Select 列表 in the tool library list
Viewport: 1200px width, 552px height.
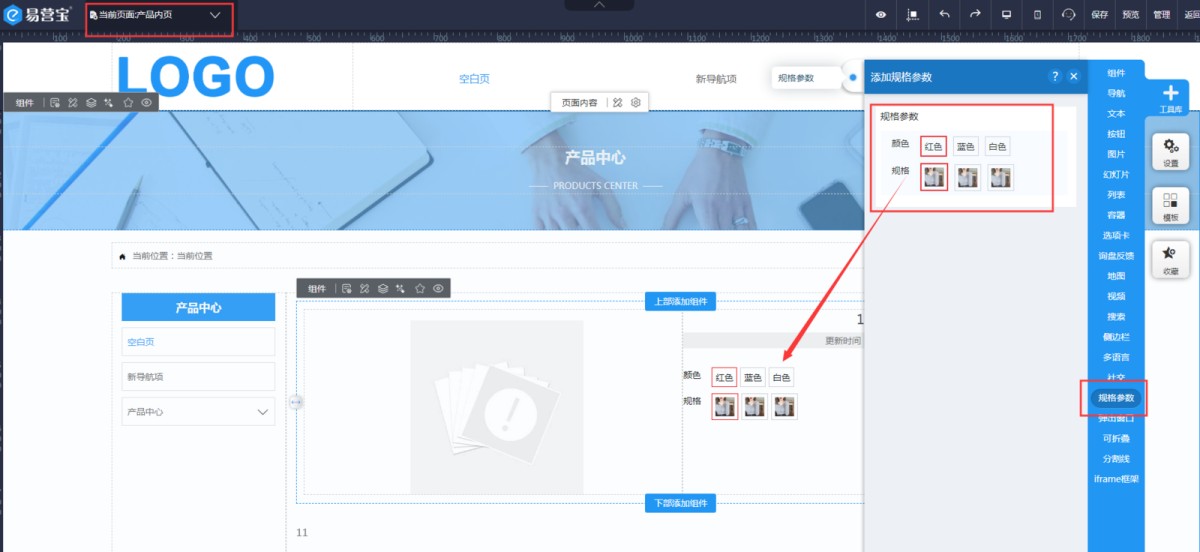click(1116, 195)
